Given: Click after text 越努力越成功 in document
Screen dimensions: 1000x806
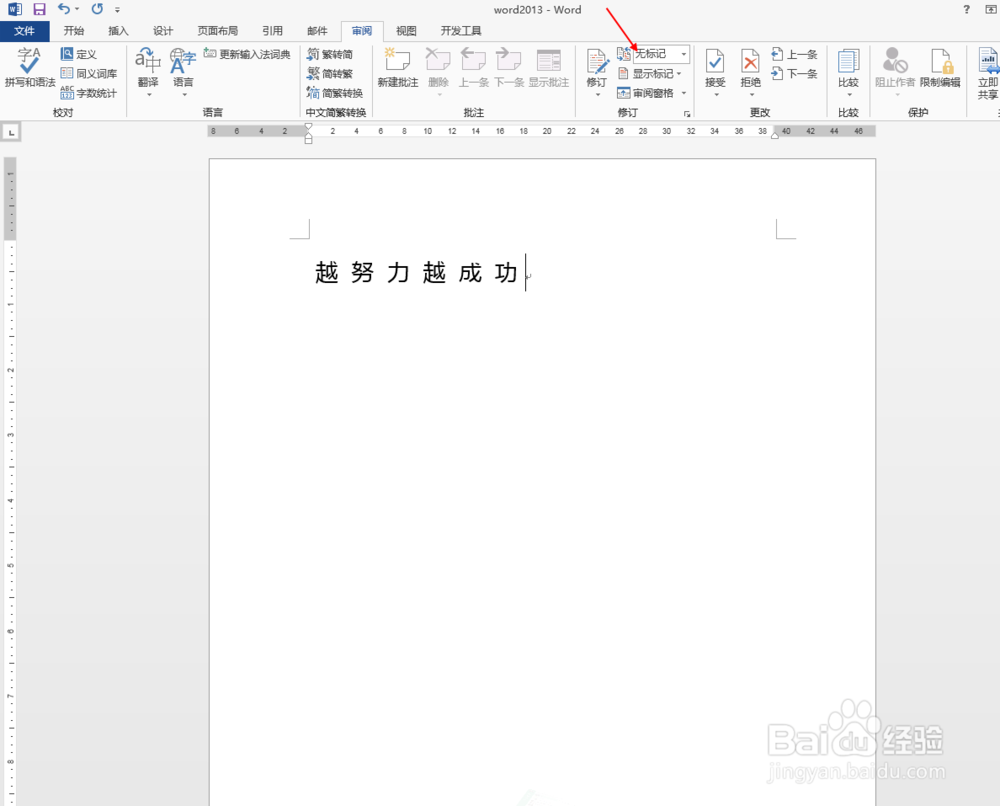Looking at the screenshot, I should click(x=524, y=273).
